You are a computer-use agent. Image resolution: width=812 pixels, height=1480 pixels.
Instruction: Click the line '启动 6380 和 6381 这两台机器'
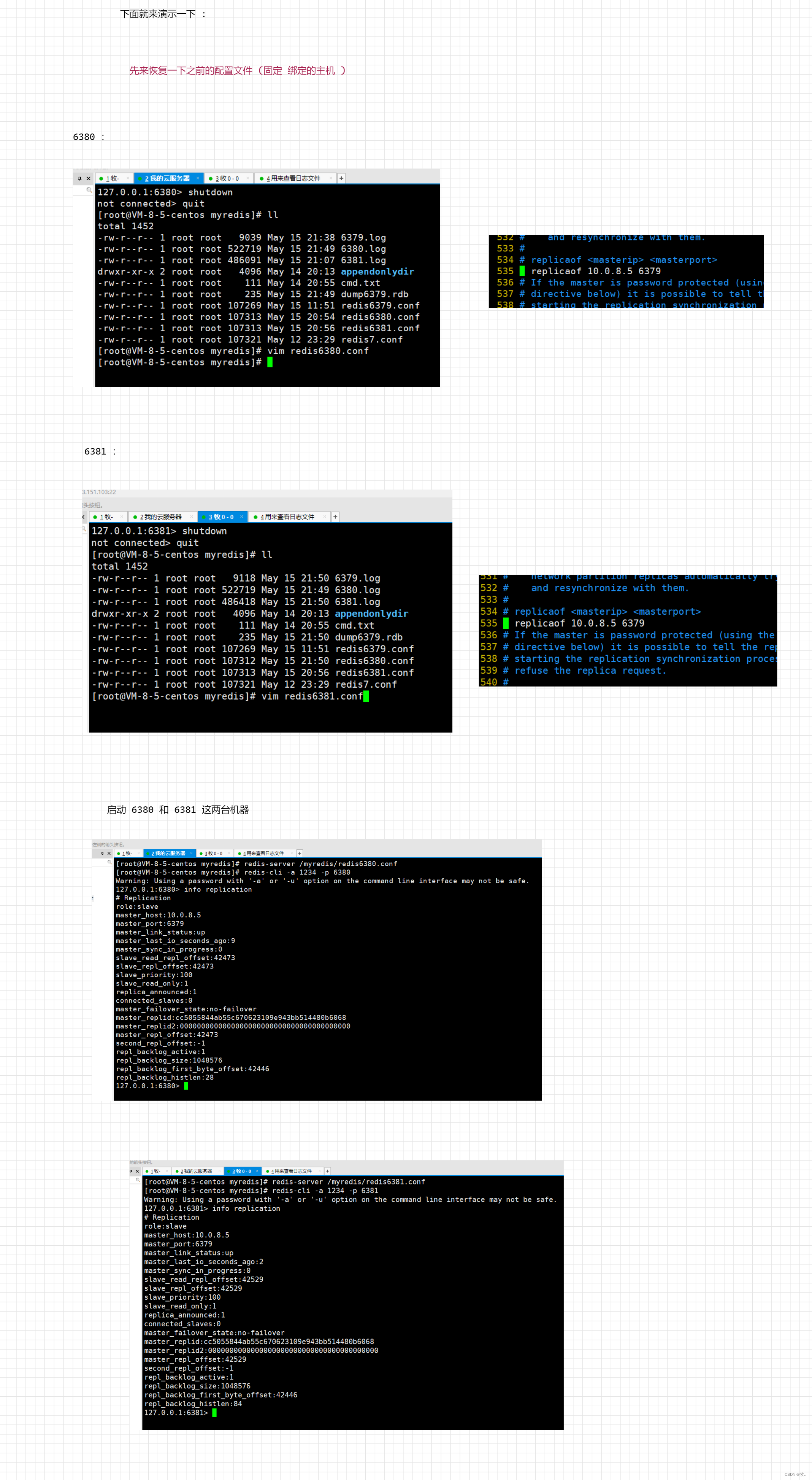(178, 810)
